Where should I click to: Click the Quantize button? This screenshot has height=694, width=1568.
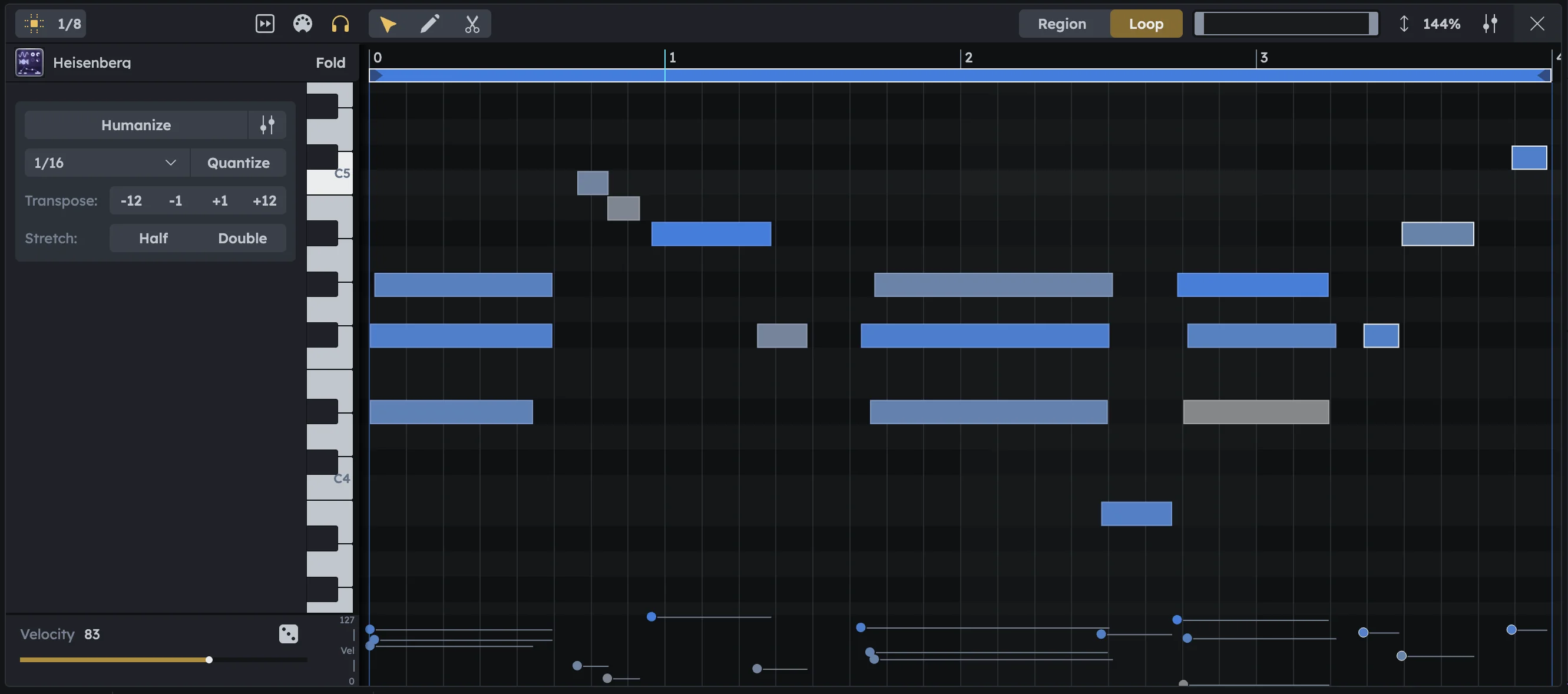(238, 163)
